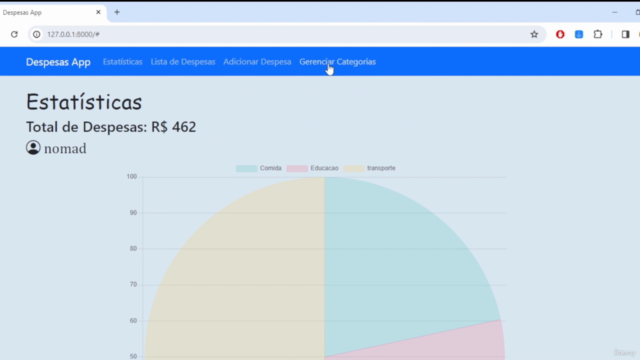
Task: Bookmark this page with the star icon
Action: coord(534,34)
